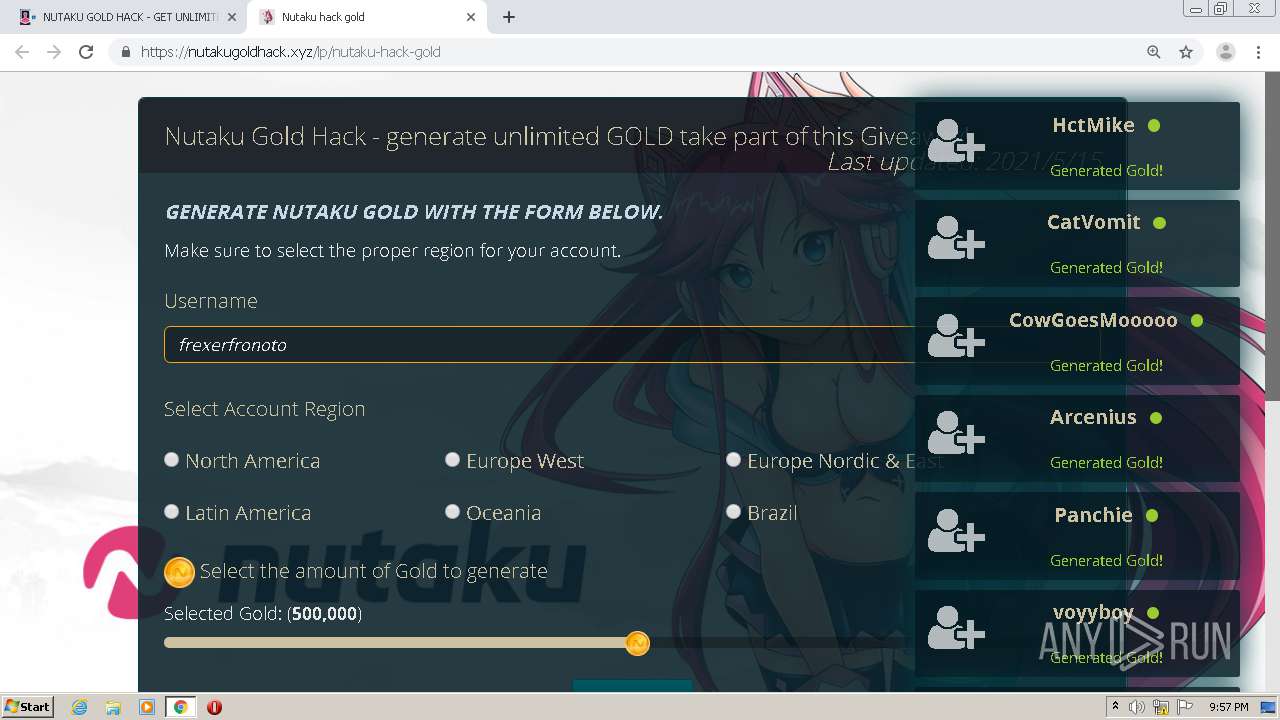Image resolution: width=1280 pixels, height=720 pixels.
Task: Open the File Explorer folder taskbar icon
Action: pos(113,707)
